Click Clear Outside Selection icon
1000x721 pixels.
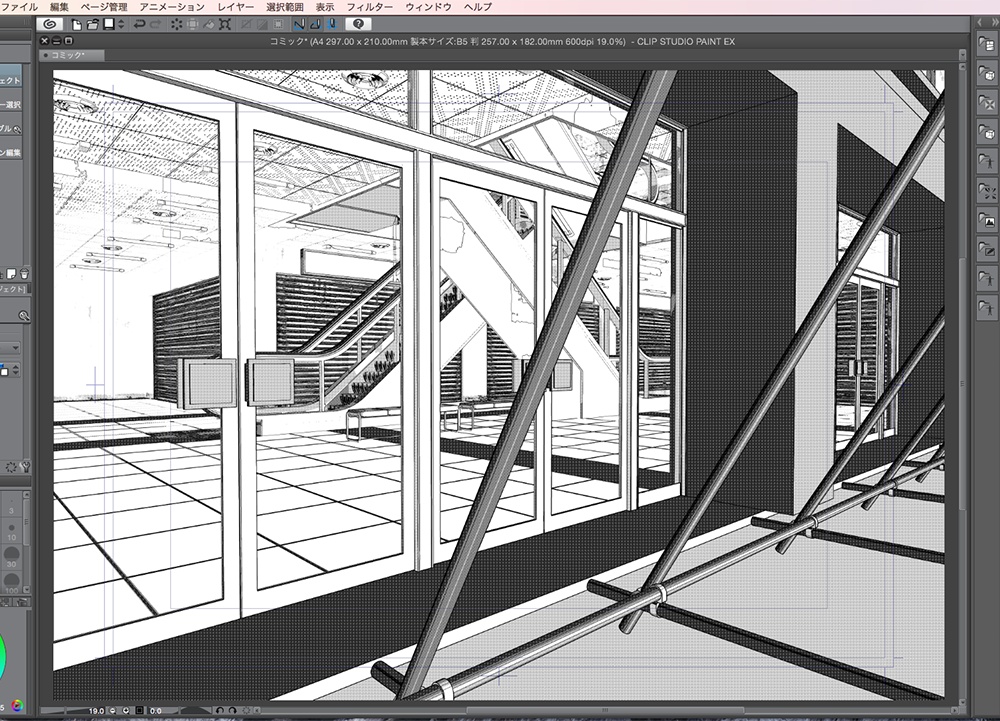192,24
